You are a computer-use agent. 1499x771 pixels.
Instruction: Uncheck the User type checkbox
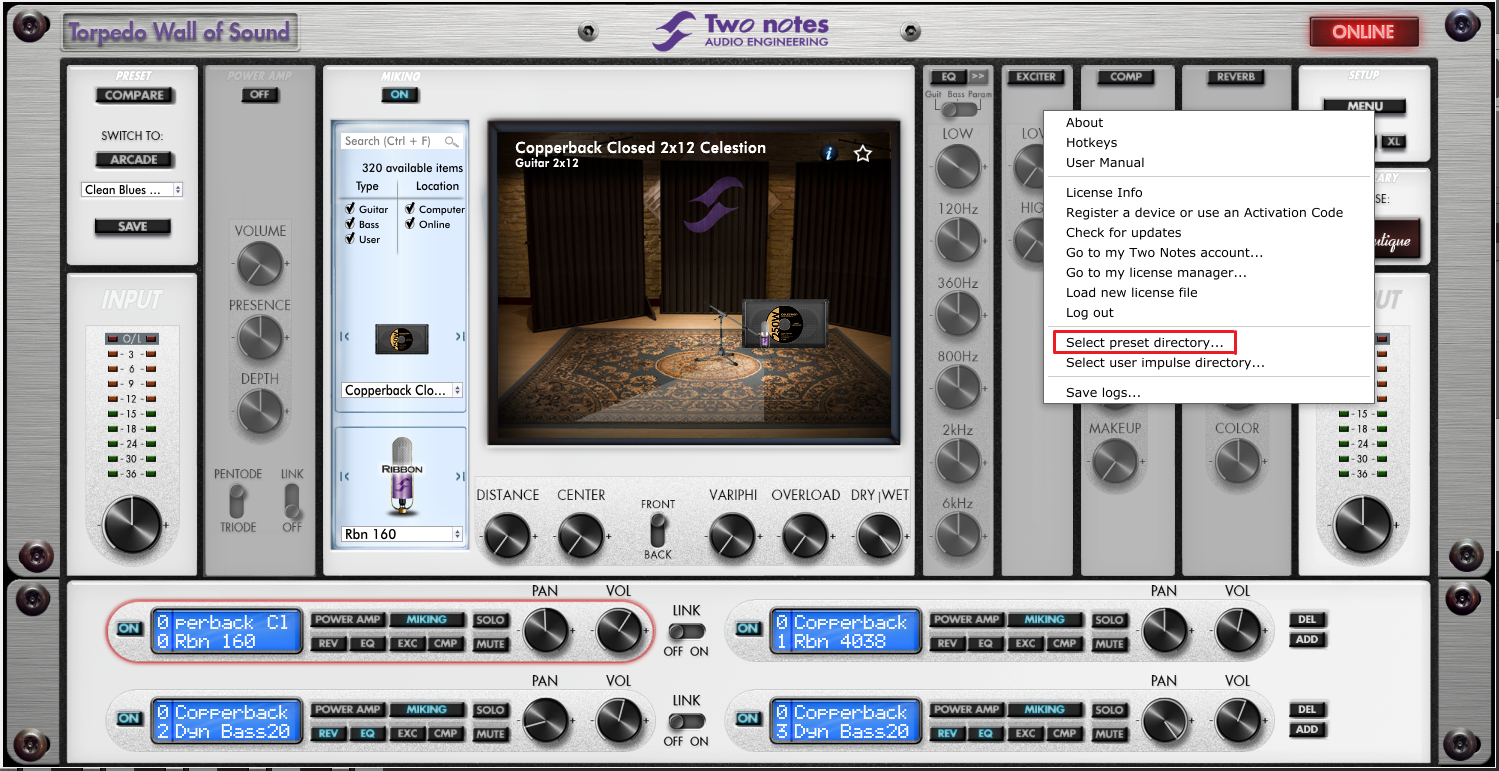tap(350, 239)
